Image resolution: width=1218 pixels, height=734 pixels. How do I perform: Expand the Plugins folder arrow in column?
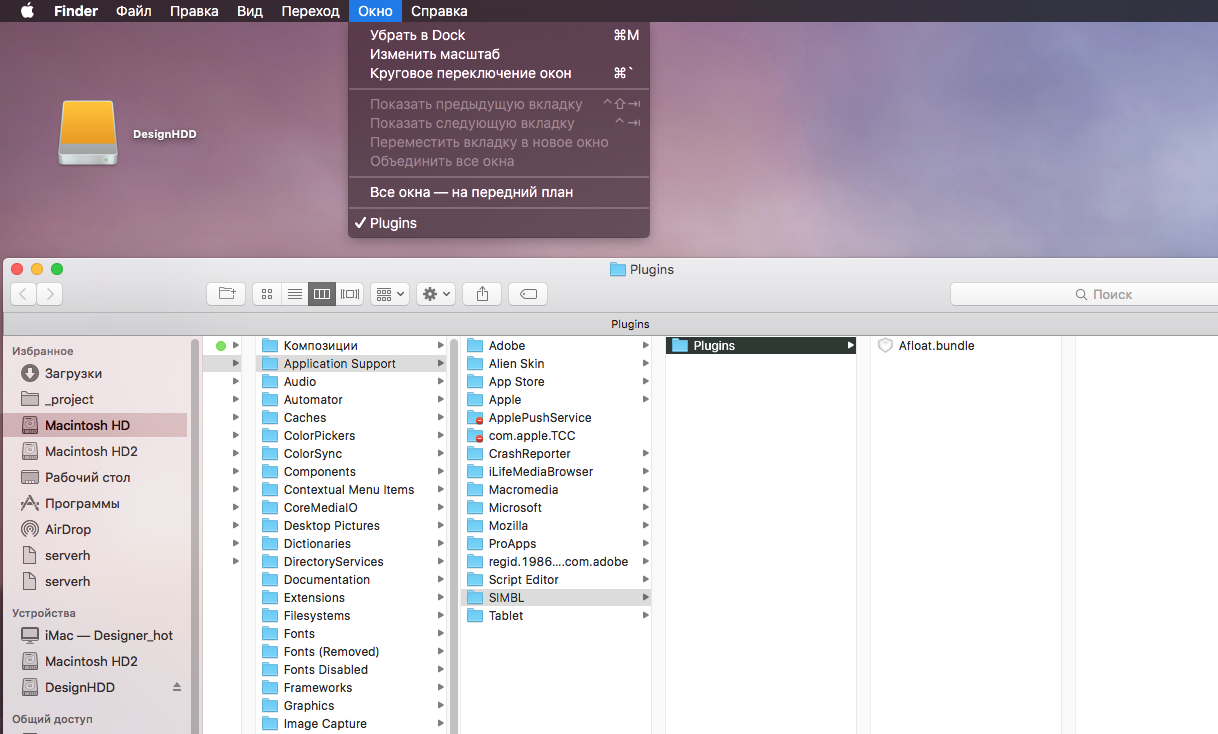click(850, 345)
